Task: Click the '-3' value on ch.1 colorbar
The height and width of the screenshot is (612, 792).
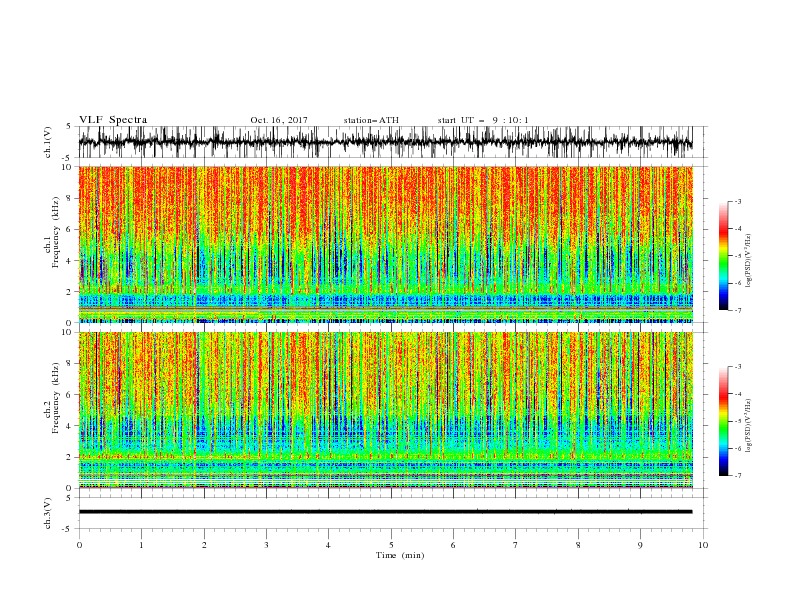Action: tap(737, 201)
